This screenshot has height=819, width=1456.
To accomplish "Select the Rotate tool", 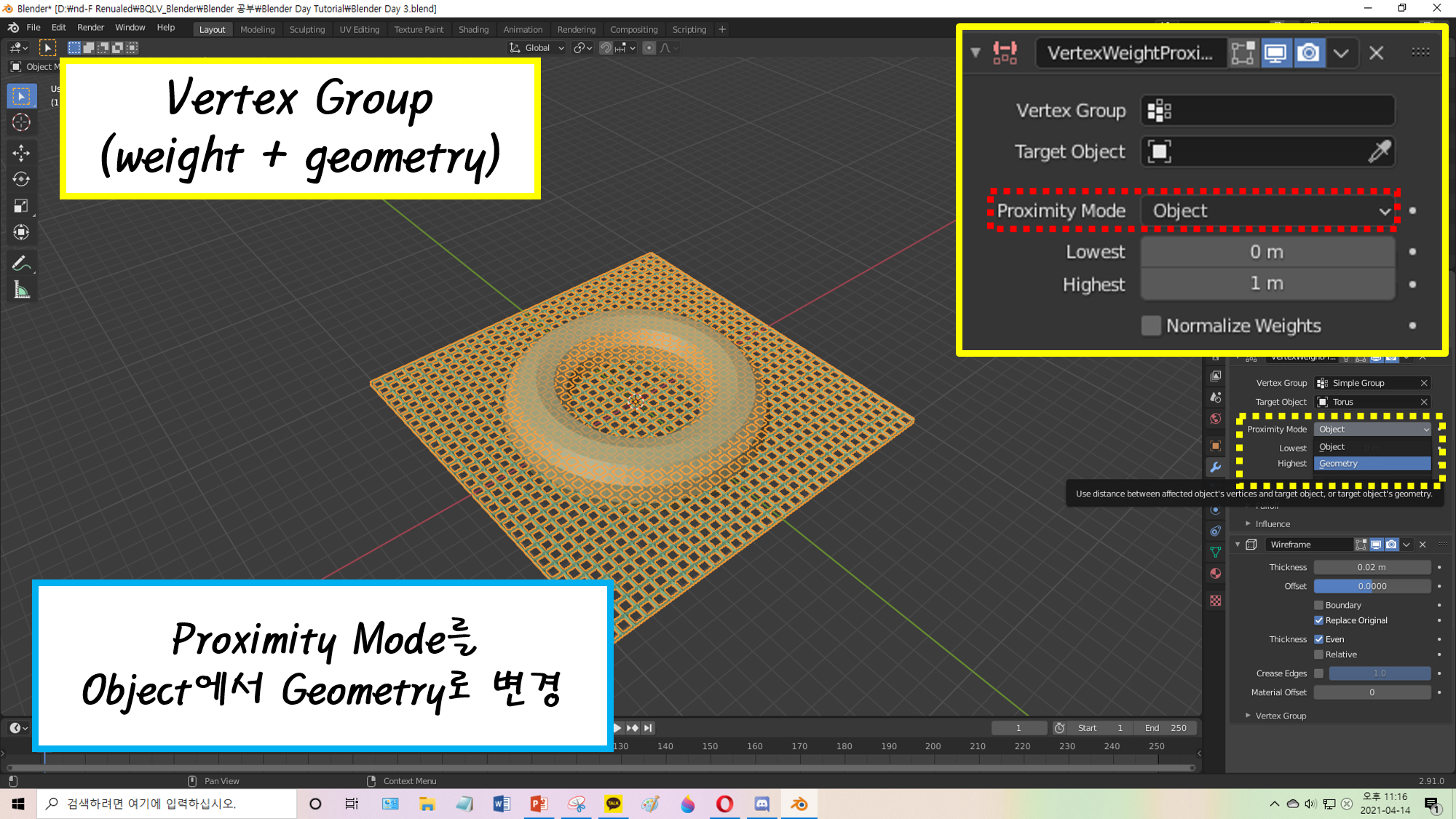I will (21, 179).
